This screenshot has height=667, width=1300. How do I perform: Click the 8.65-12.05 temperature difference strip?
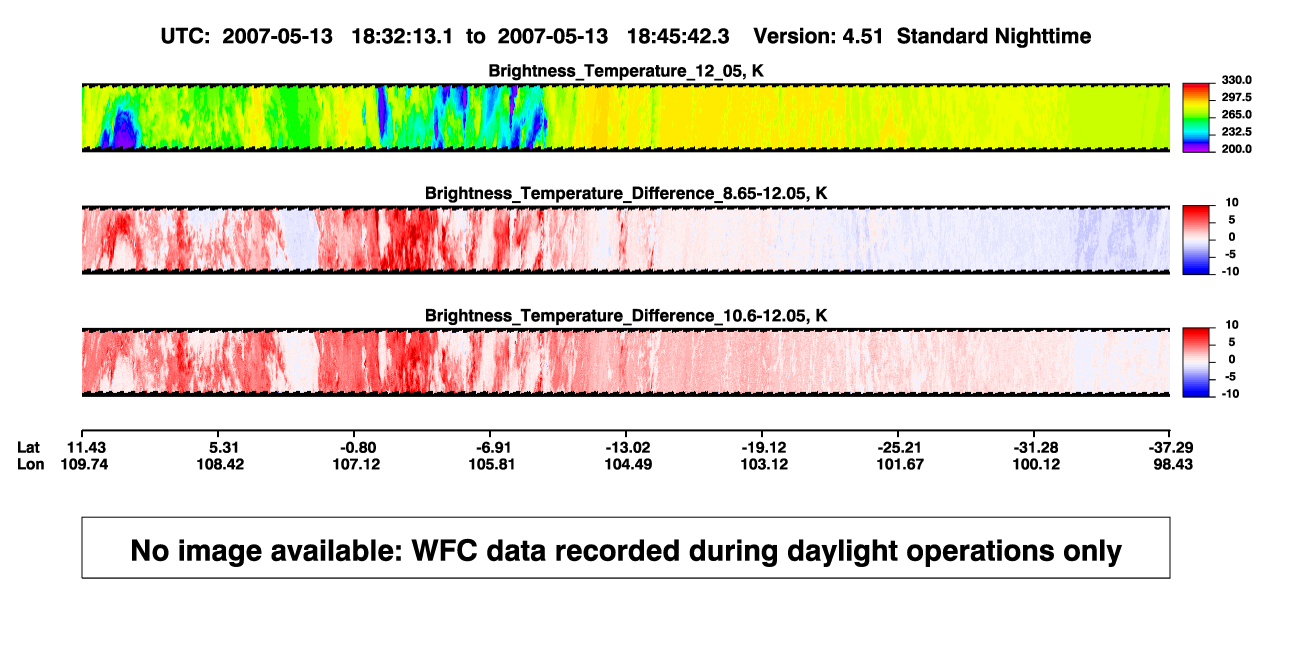click(x=626, y=240)
